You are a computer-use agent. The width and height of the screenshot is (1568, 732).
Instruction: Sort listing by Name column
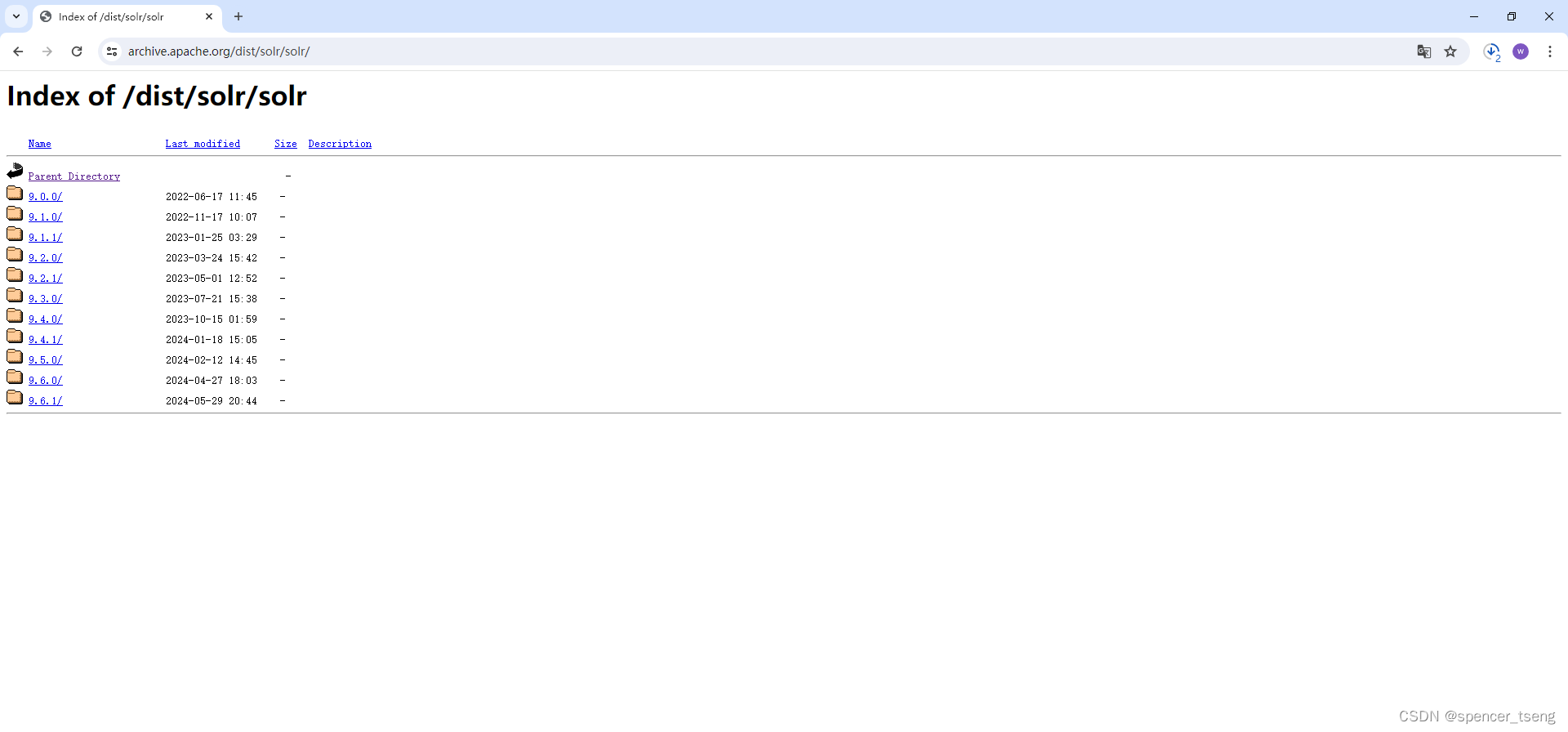coord(39,144)
